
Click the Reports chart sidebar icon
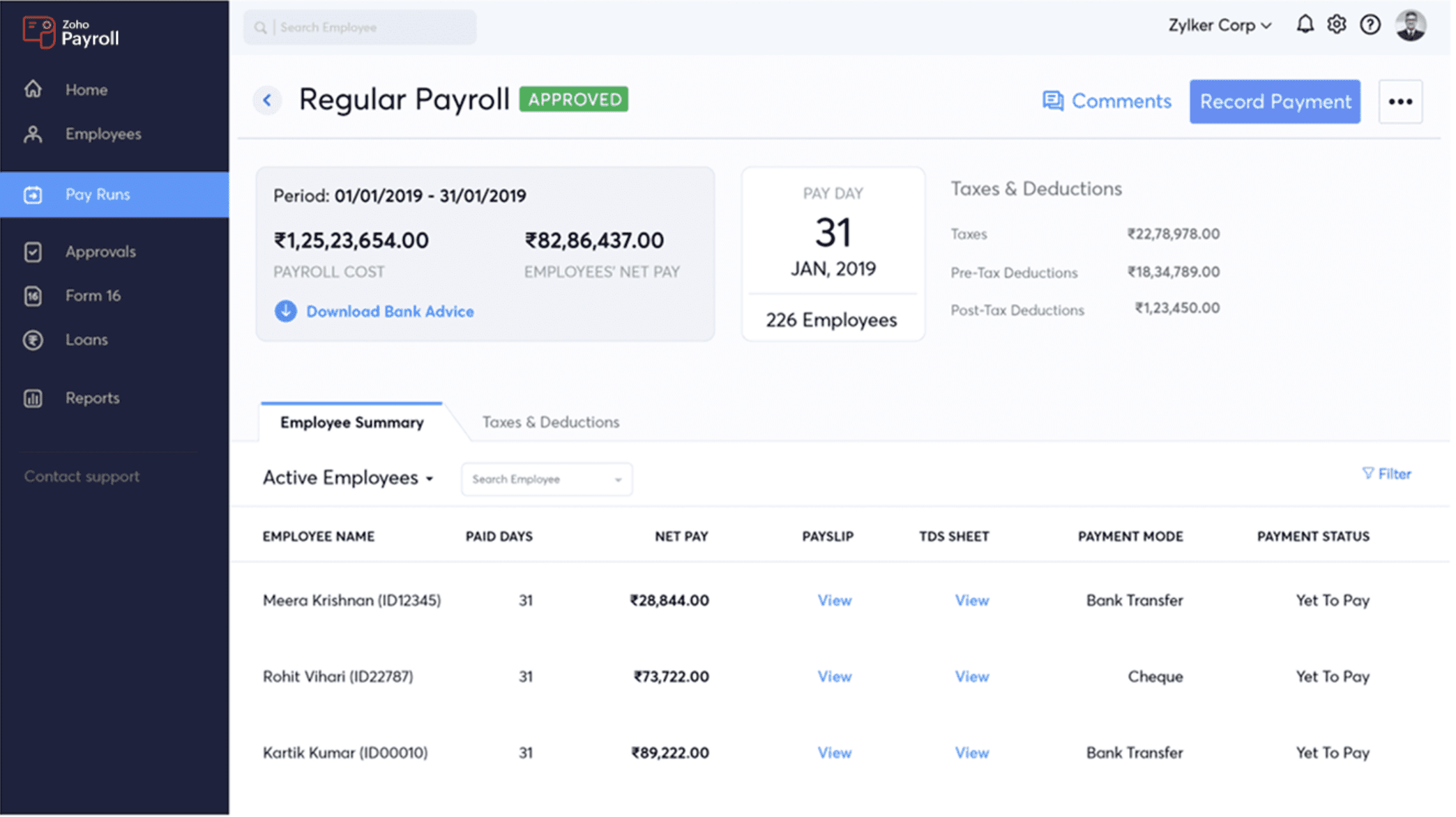tap(33, 398)
